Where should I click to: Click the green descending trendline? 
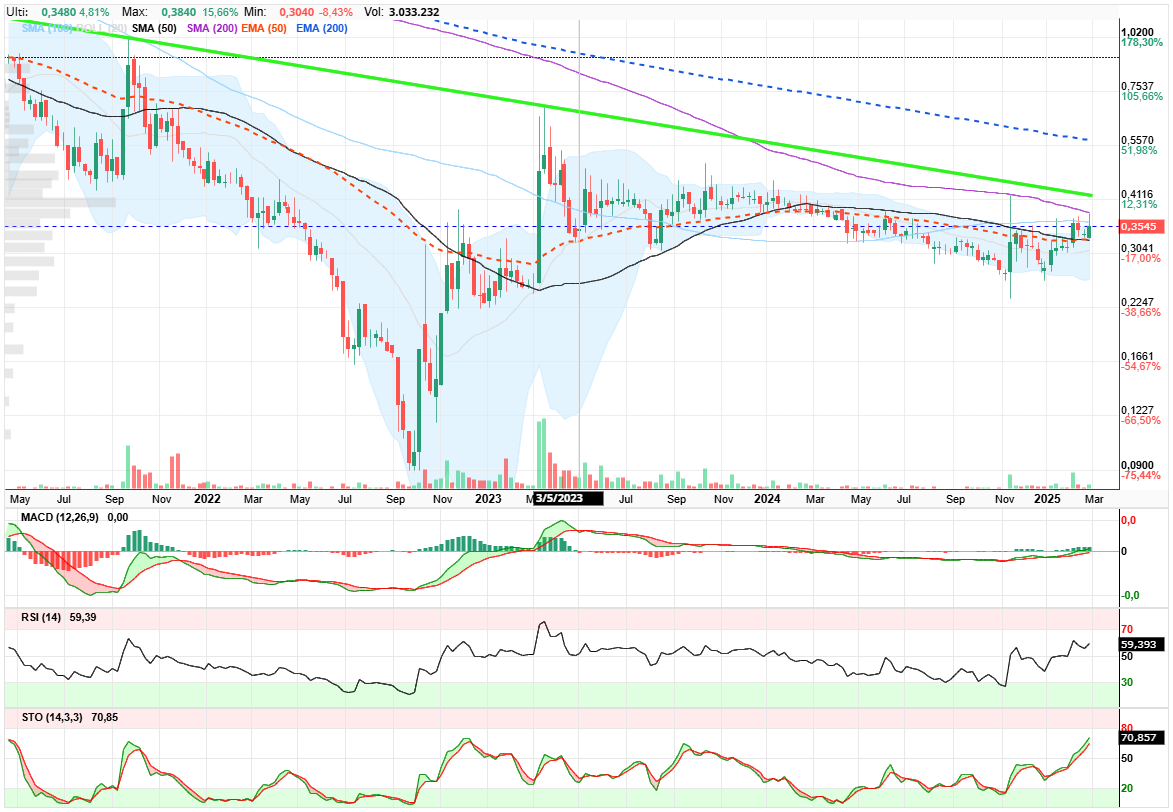[554, 110]
